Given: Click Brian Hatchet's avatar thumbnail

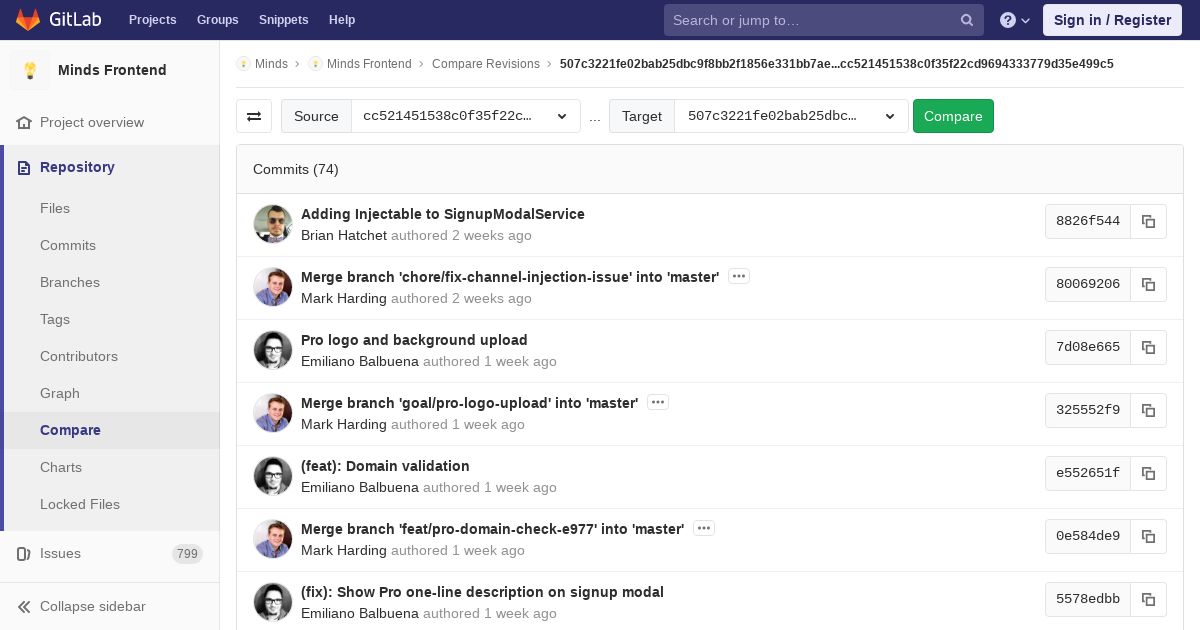Looking at the screenshot, I should click(273, 224).
